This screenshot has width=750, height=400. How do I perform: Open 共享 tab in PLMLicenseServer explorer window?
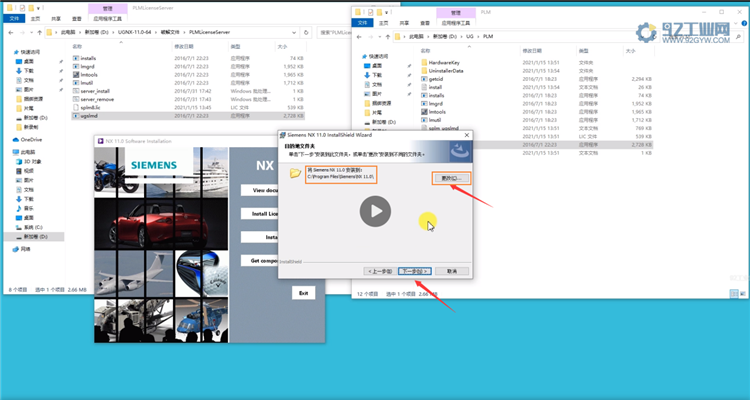56,19
